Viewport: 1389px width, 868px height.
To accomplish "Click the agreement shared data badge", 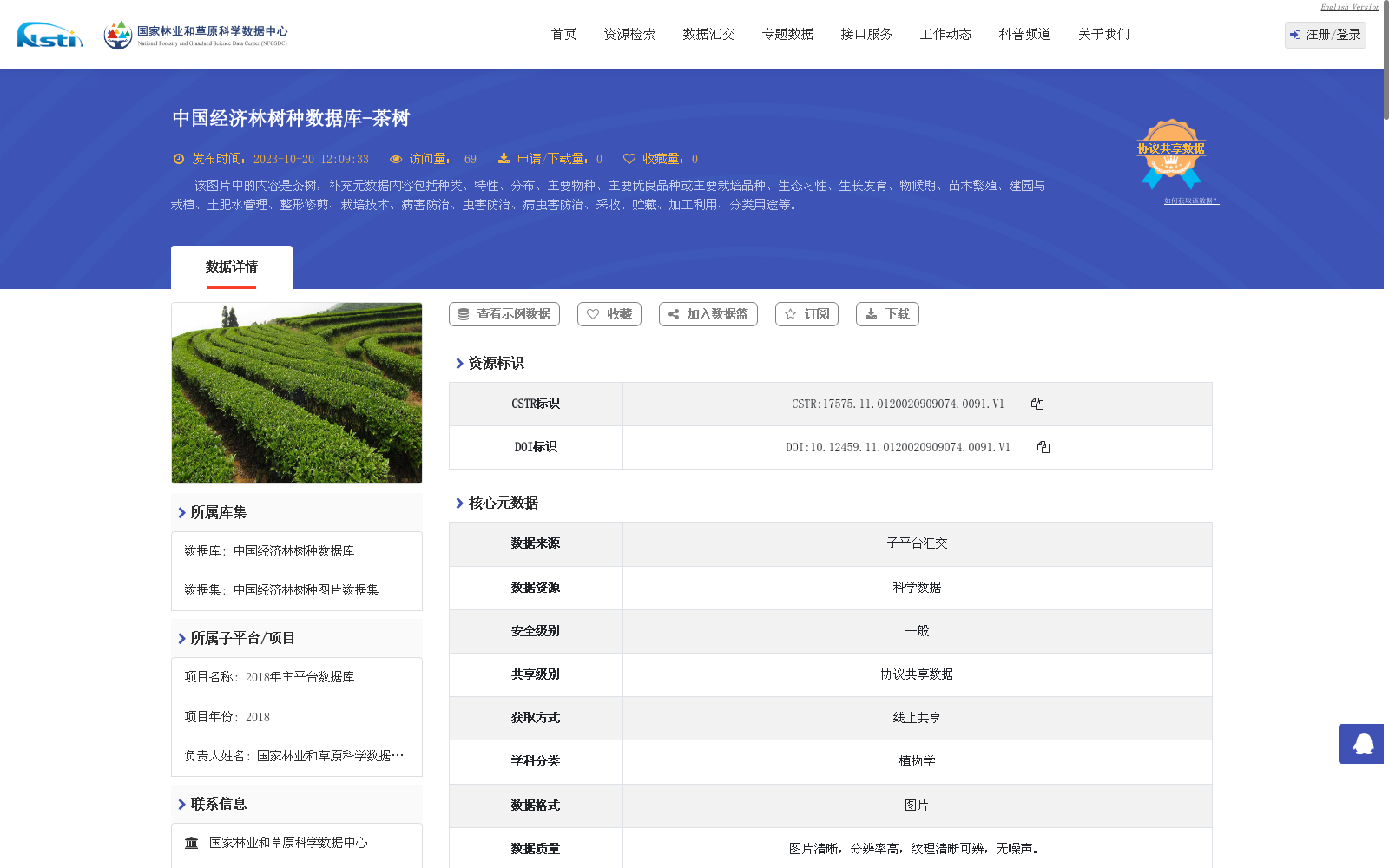I will 1171,155.
